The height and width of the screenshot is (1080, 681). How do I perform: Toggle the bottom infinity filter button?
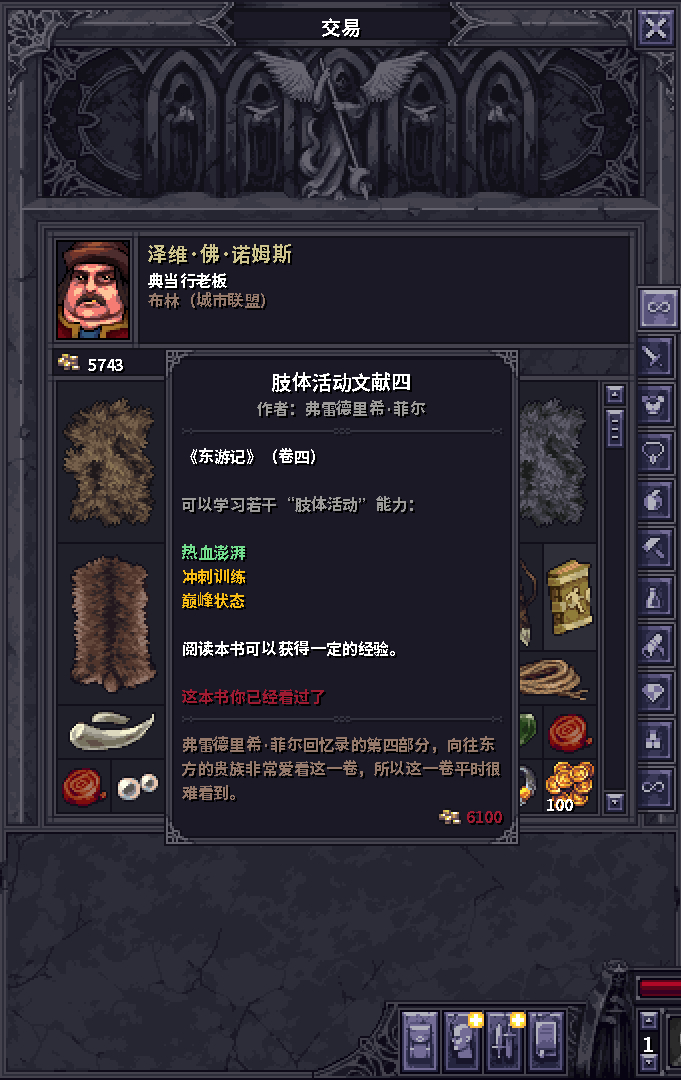(x=655, y=787)
